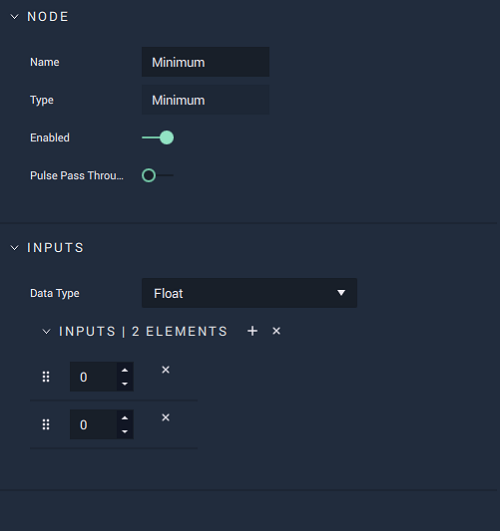This screenshot has width=500, height=531.
Task: Turn on Pulse Pass Through toggle
Action: coord(158,175)
